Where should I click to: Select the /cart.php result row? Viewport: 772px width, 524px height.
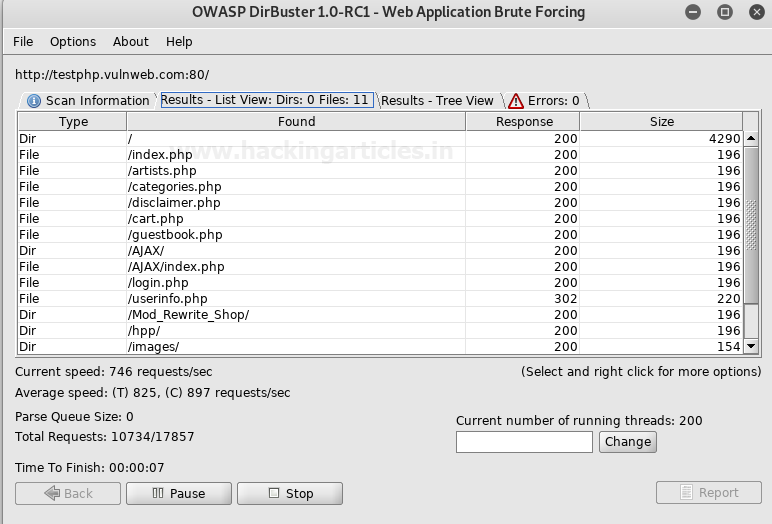pos(380,219)
